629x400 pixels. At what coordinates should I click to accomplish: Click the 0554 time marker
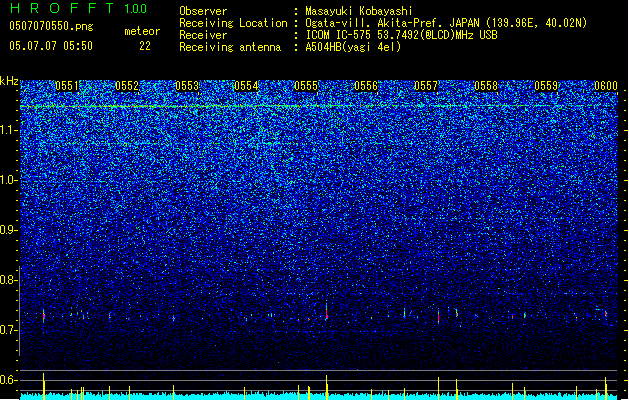click(246, 86)
